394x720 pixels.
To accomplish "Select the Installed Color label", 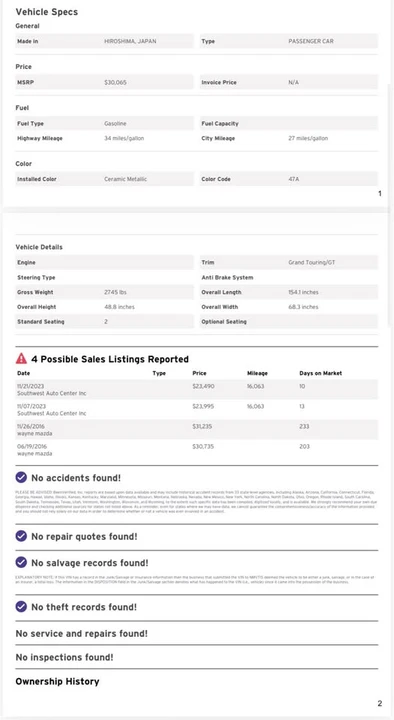I will tap(37, 179).
